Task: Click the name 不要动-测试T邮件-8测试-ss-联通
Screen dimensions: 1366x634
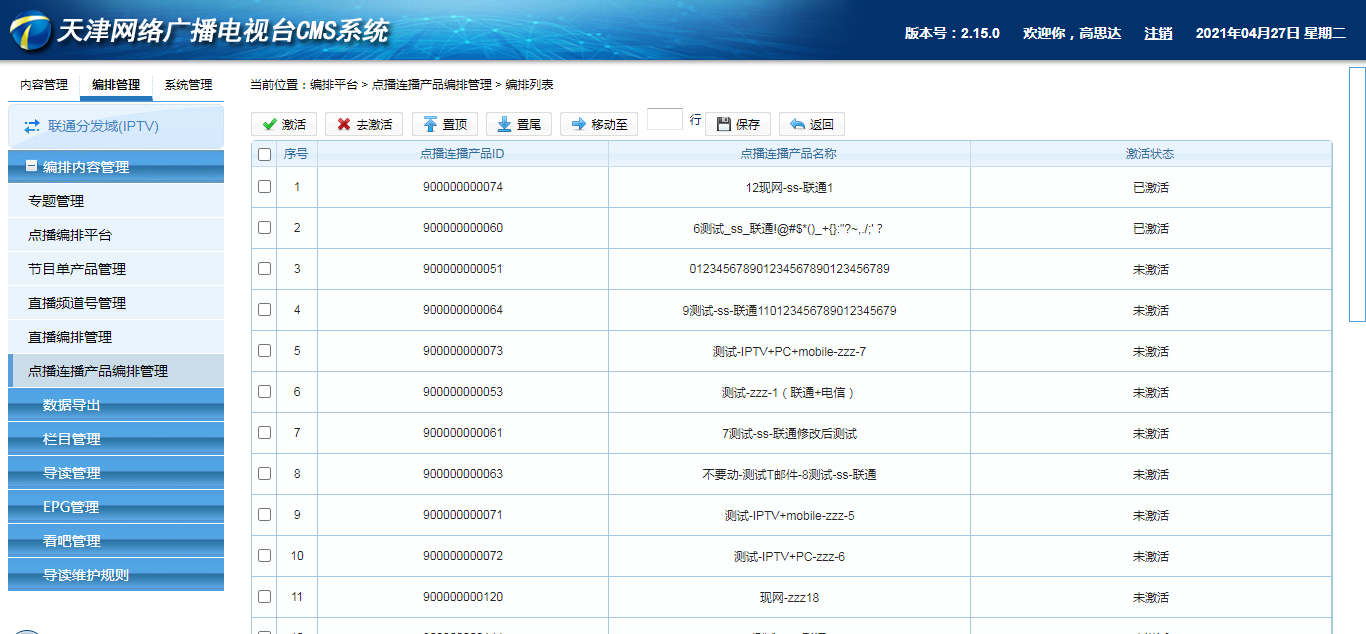Action: point(789,474)
